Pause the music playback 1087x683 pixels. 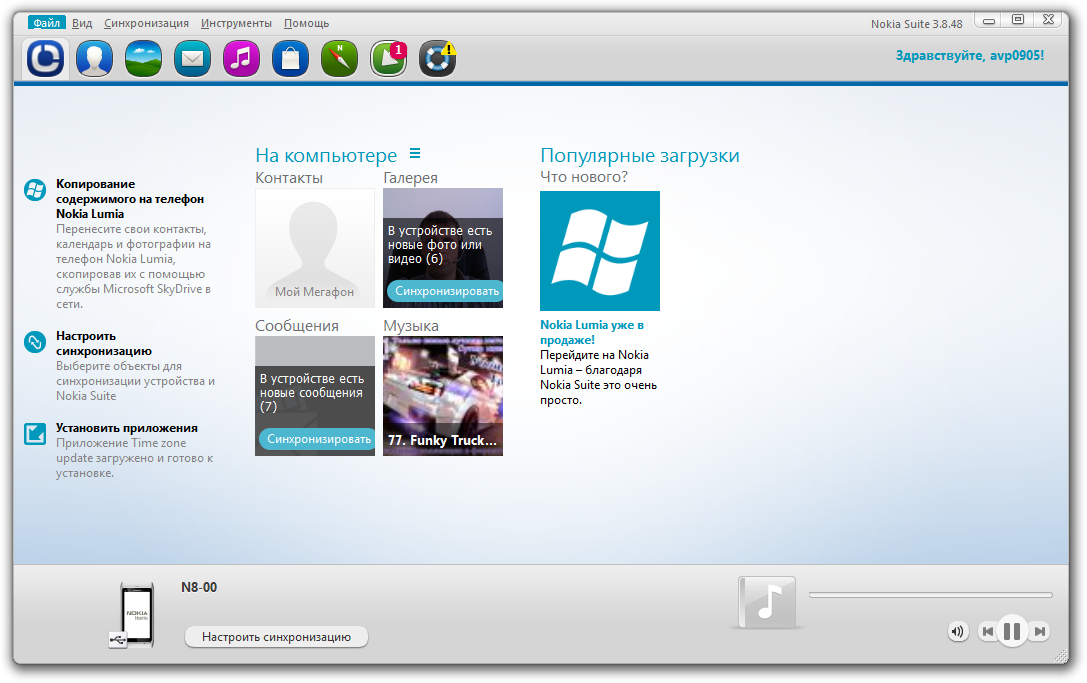point(1011,631)
